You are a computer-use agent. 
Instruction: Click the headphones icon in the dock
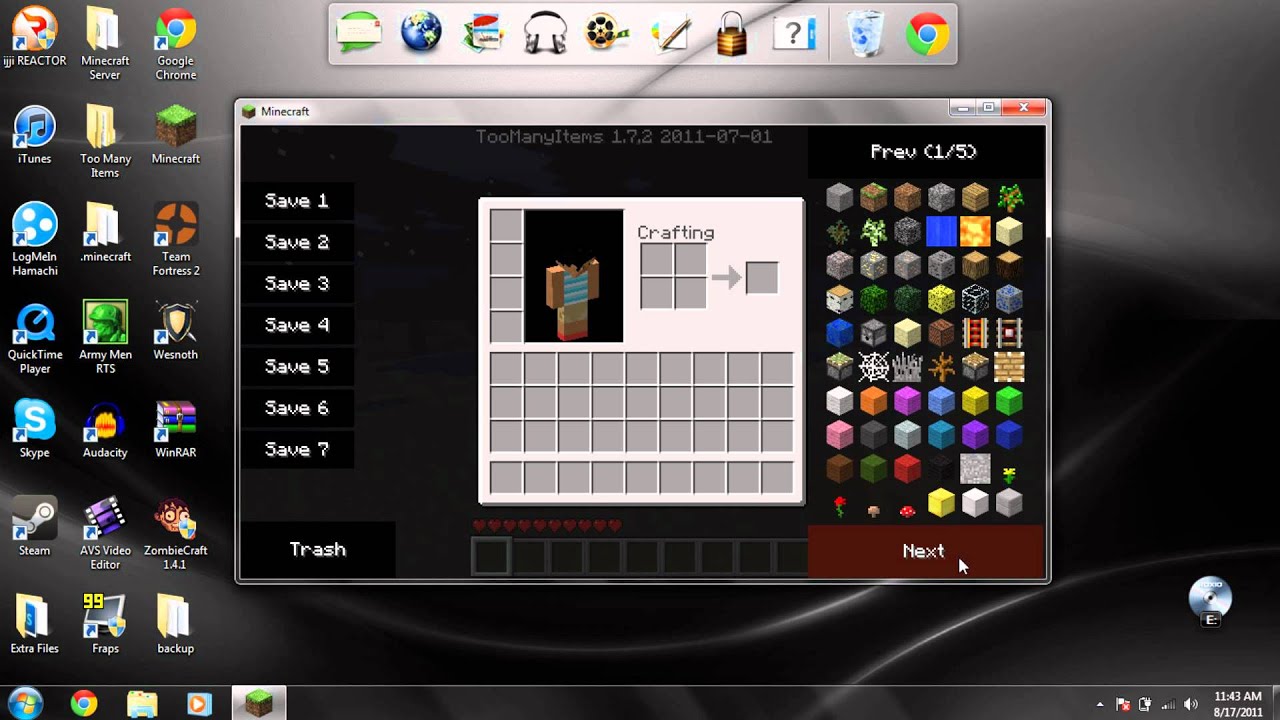(546, 33)
